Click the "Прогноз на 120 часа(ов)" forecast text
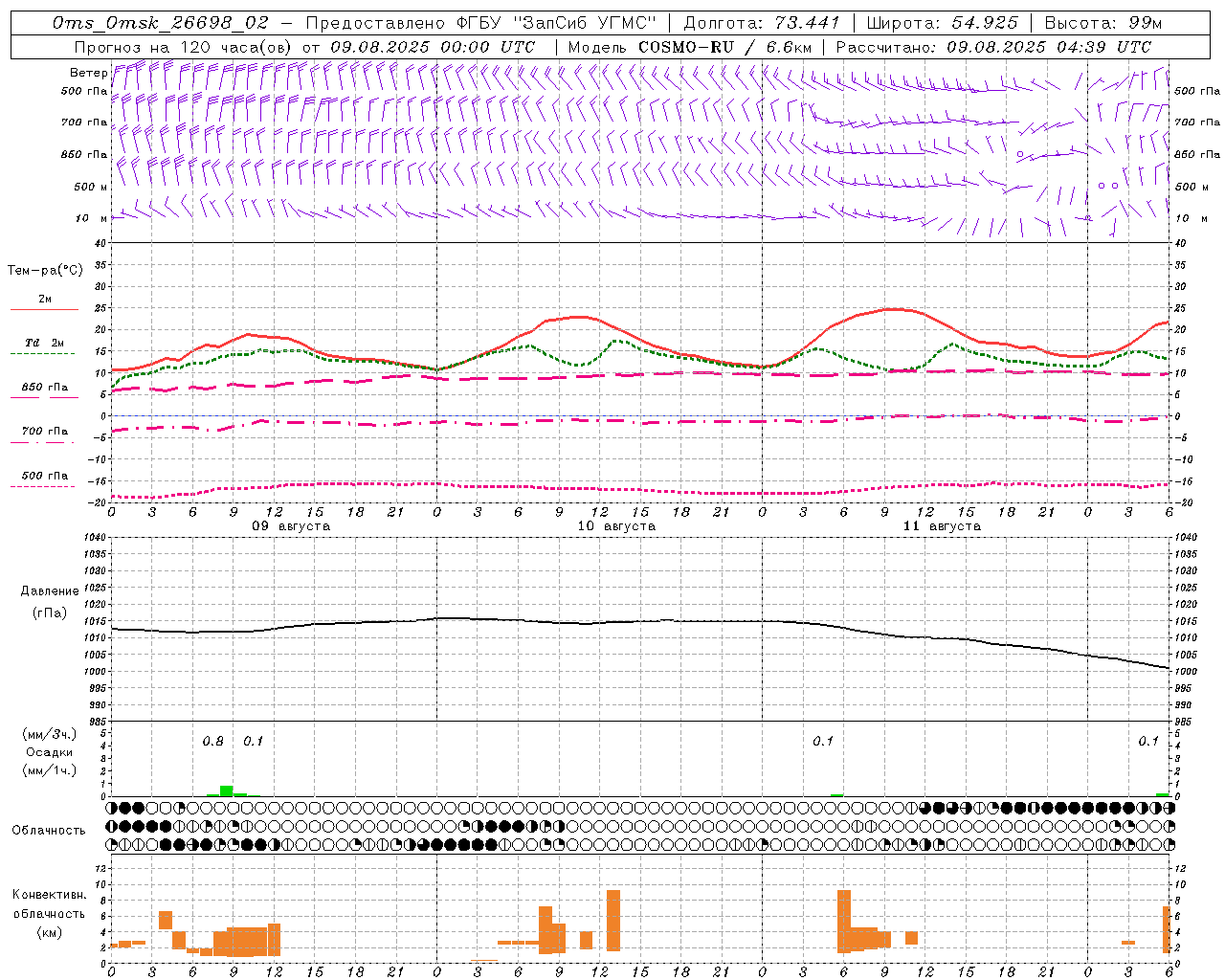 [x=185, y=47]
